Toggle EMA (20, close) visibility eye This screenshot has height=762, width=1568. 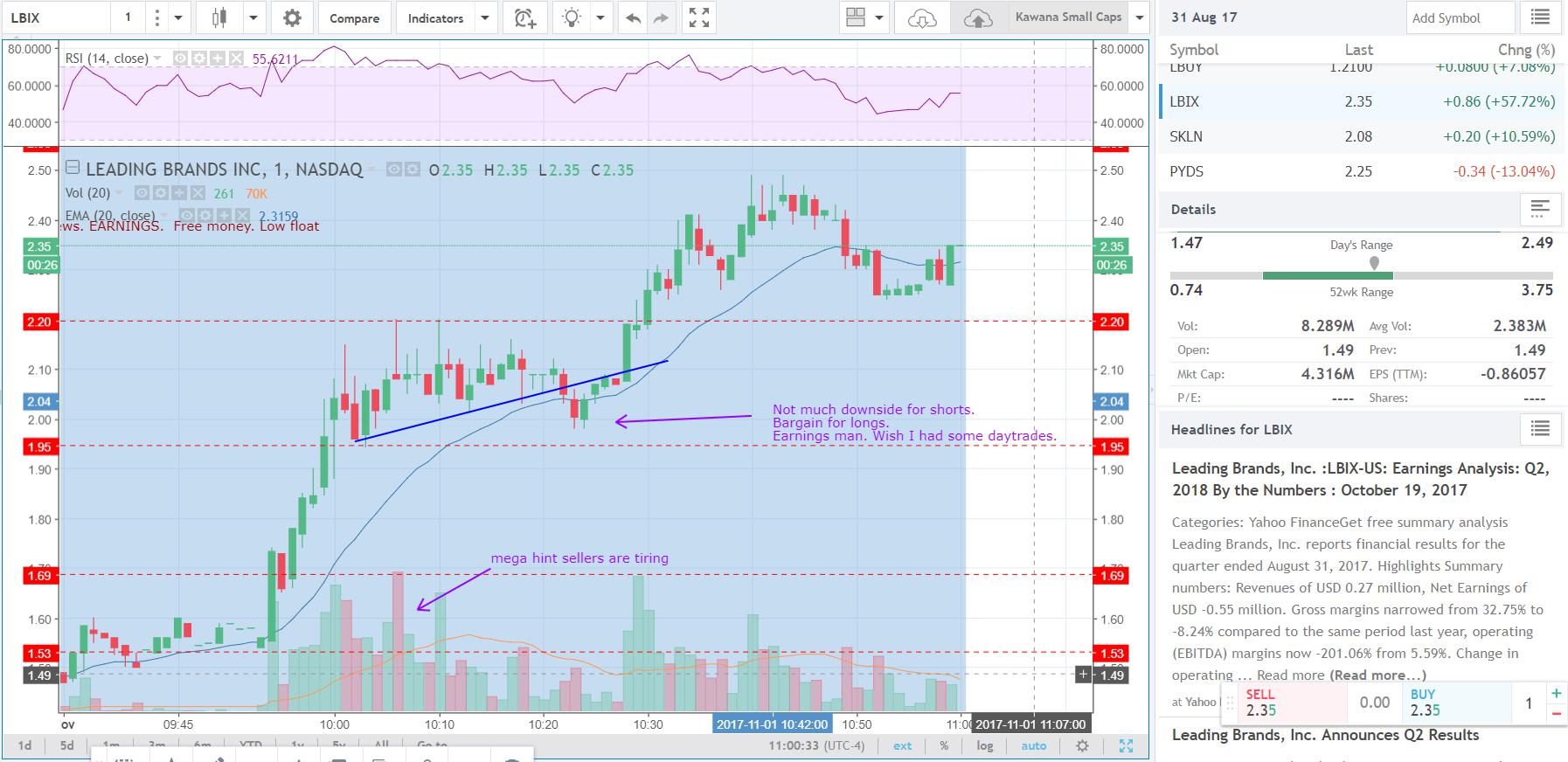(x=185, y=216)
